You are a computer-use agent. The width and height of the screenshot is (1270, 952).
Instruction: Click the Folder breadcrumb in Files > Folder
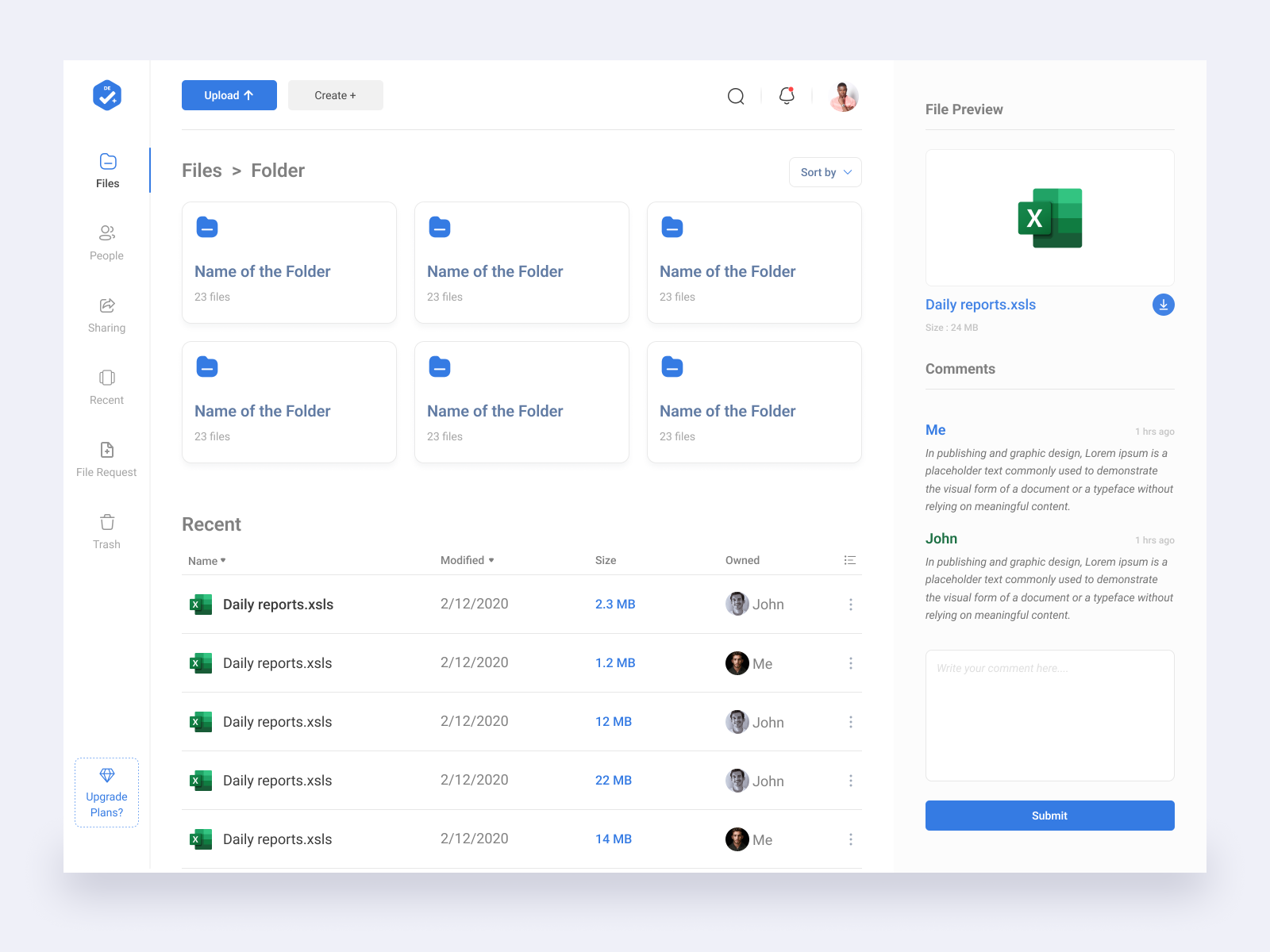click(x=277, y=171)
